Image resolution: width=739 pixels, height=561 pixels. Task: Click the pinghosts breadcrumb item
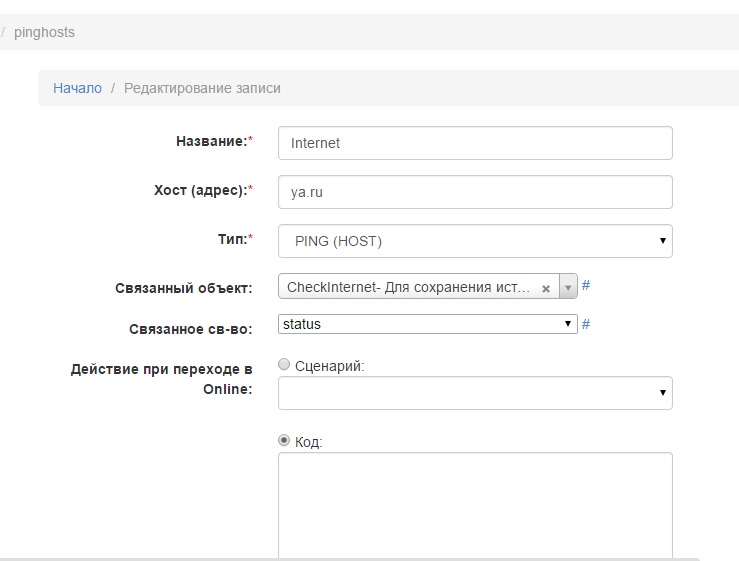click(44, 32)
